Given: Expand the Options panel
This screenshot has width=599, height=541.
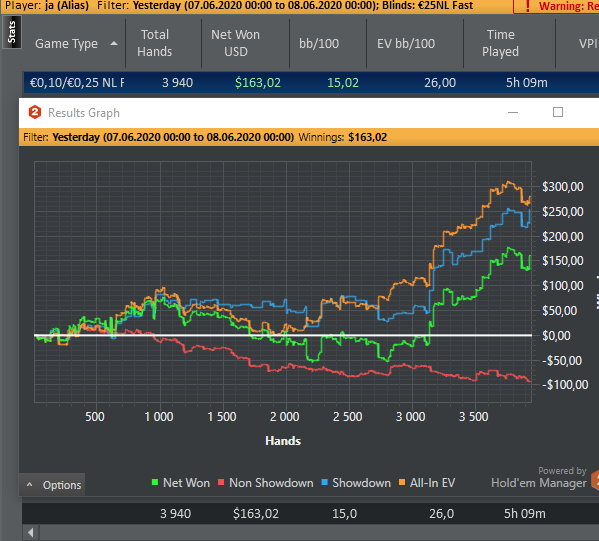Looking at the screenshot, I should [52, 485].
